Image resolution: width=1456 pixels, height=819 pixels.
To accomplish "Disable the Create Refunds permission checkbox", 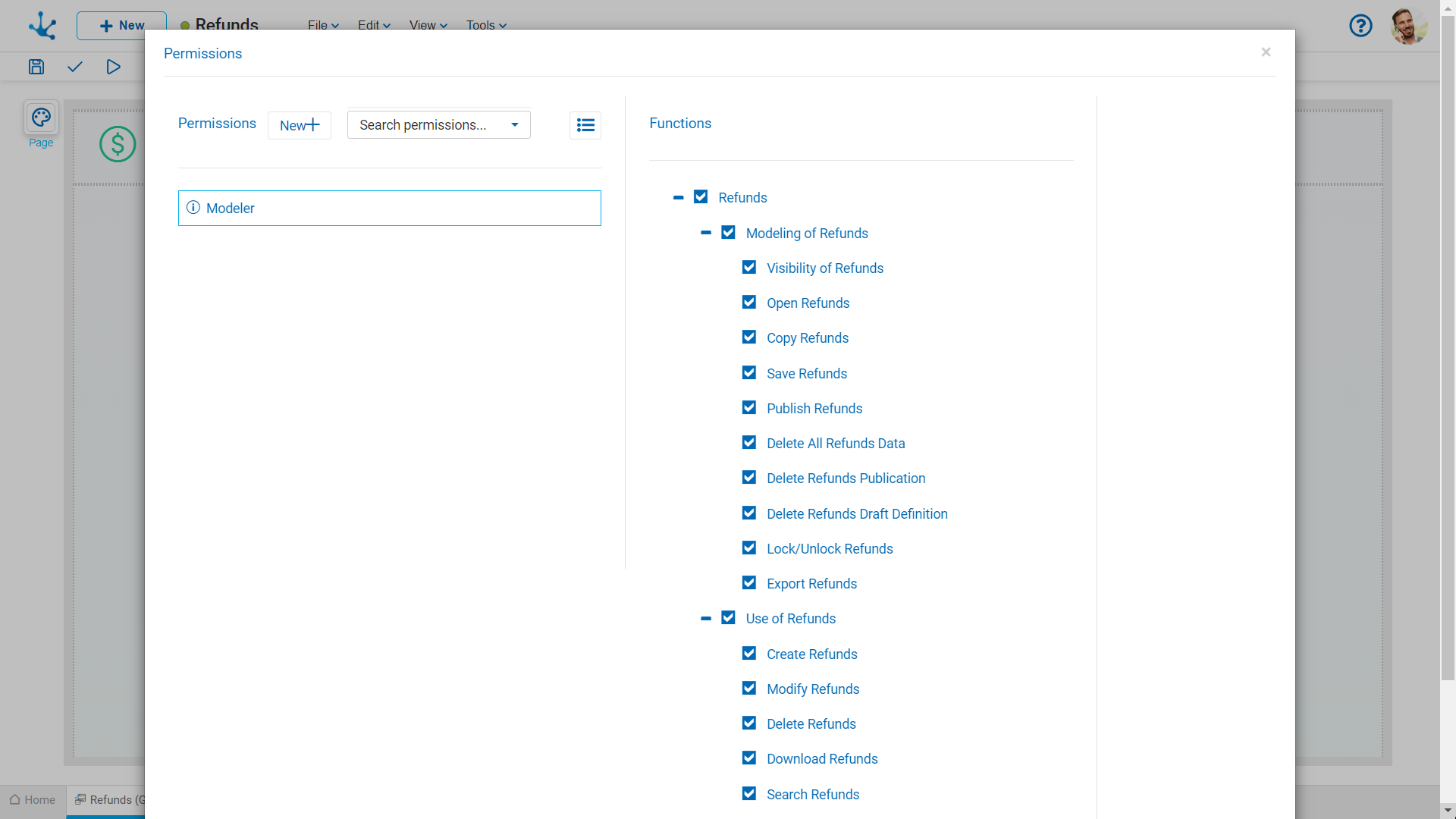I will coord(749,654).
